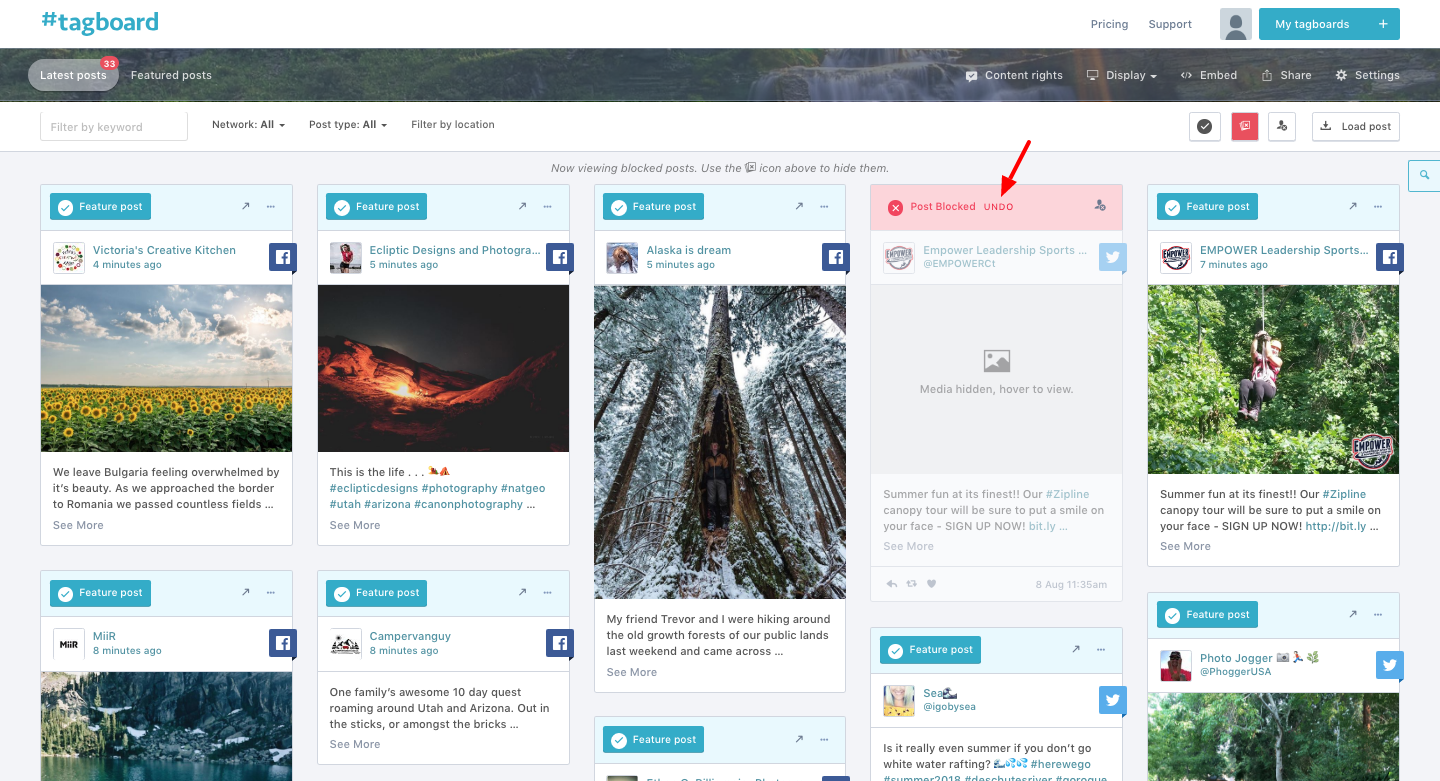1440x781 pixels.
Task: Click Facebook icon on MiiR post
Action: [283, 644]
